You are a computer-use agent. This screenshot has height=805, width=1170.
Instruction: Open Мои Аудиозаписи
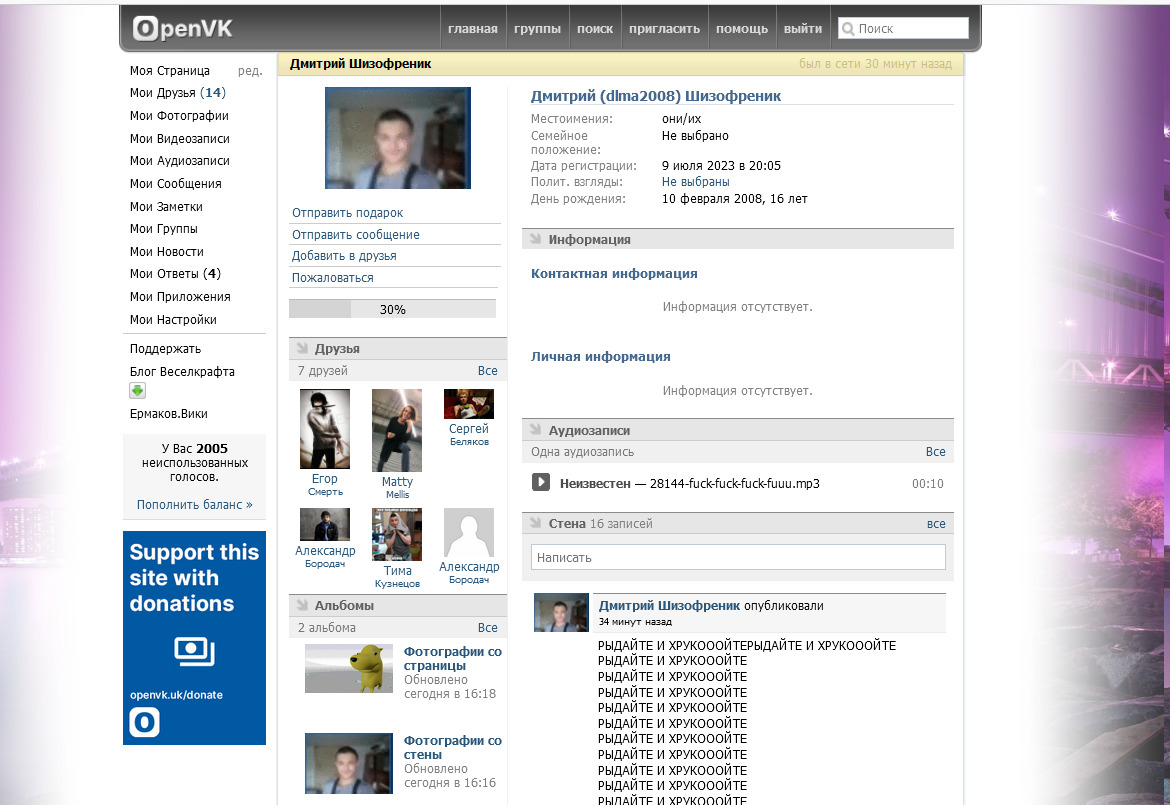[x=180, y=160]
